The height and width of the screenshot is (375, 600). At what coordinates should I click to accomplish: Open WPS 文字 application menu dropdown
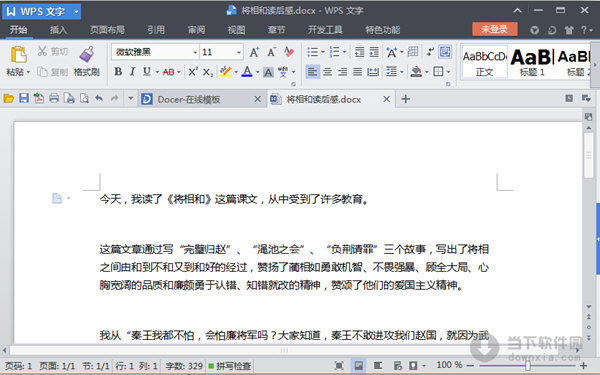click(x=76, y=12)
